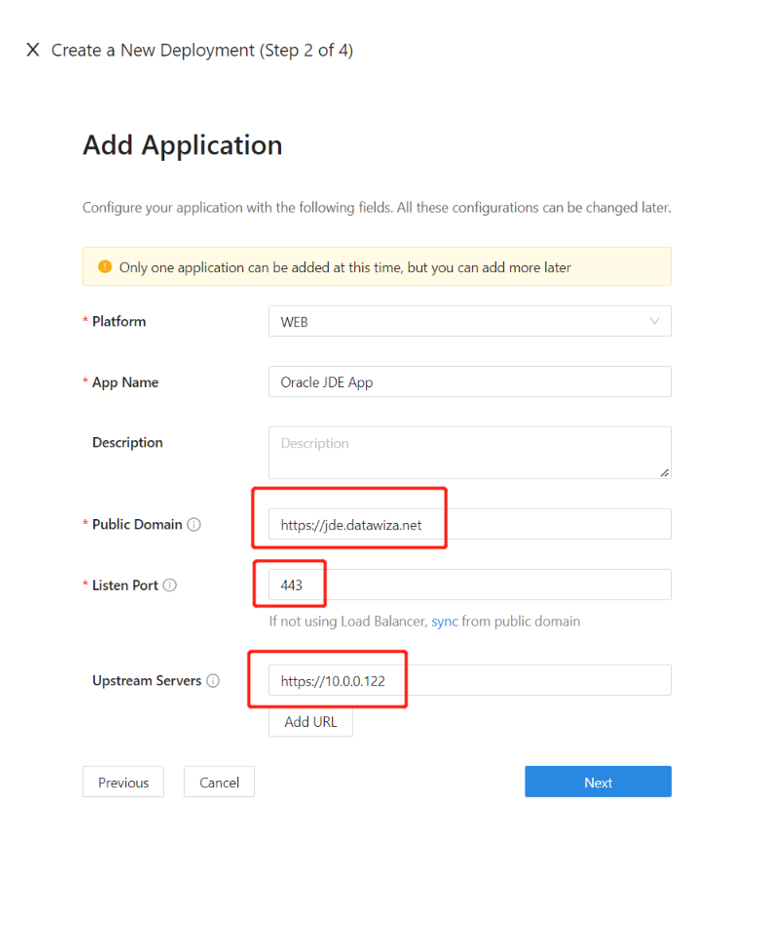Image resolution: width=758 pixels, height=938 pixels.
Task: Click the Add Application heading
Action: tap(182, 145)
